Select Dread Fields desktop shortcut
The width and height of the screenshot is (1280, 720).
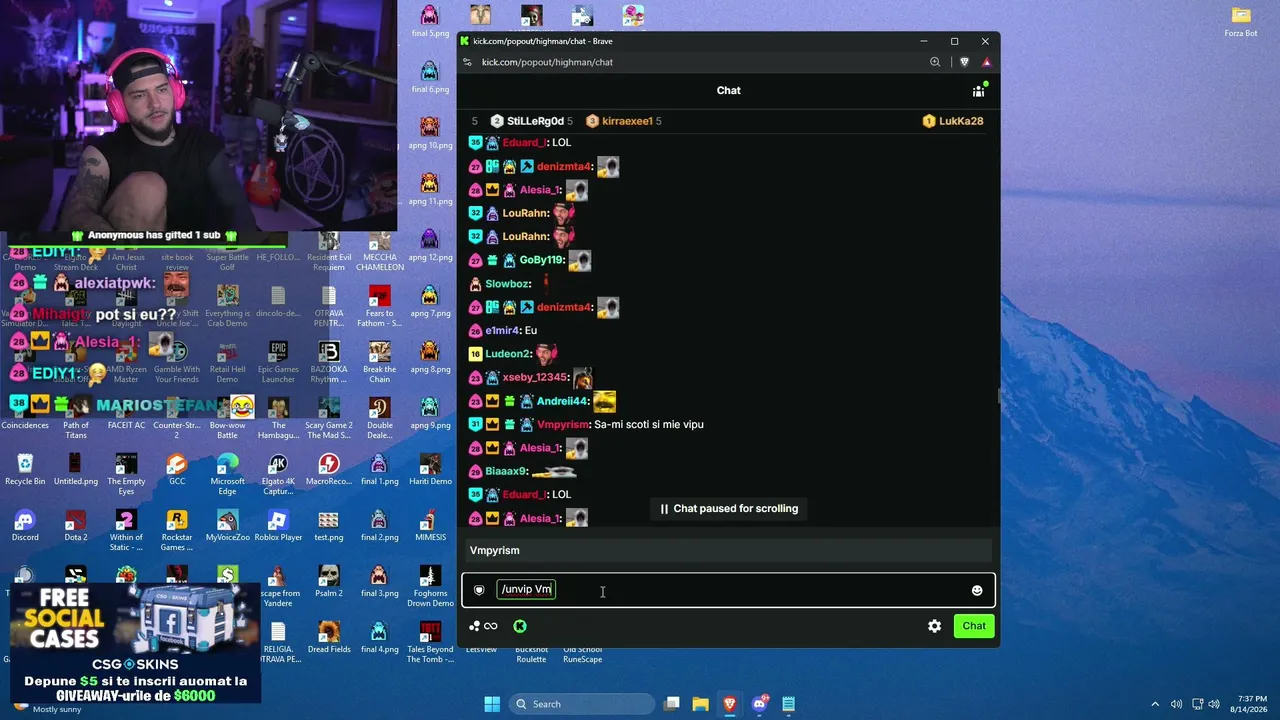328,637
